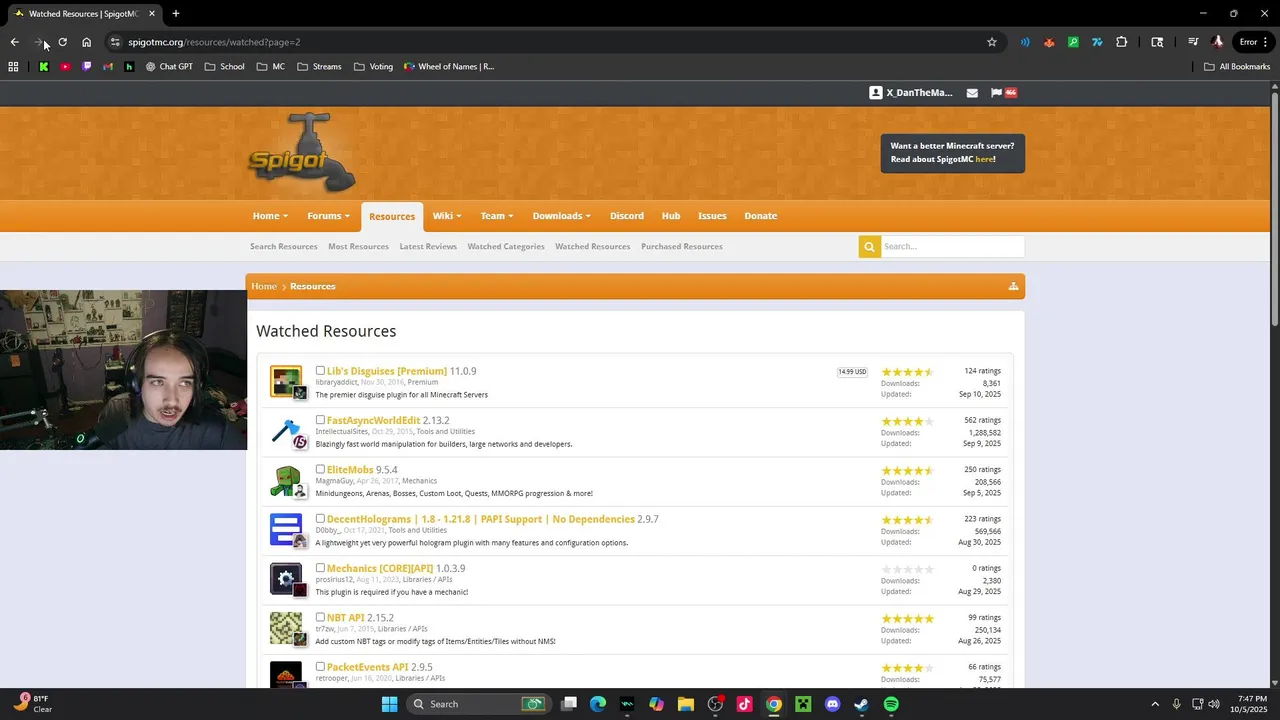Tick the PacketEvents API checkbox
This screenshot has height=720, width=1280.
320,666
